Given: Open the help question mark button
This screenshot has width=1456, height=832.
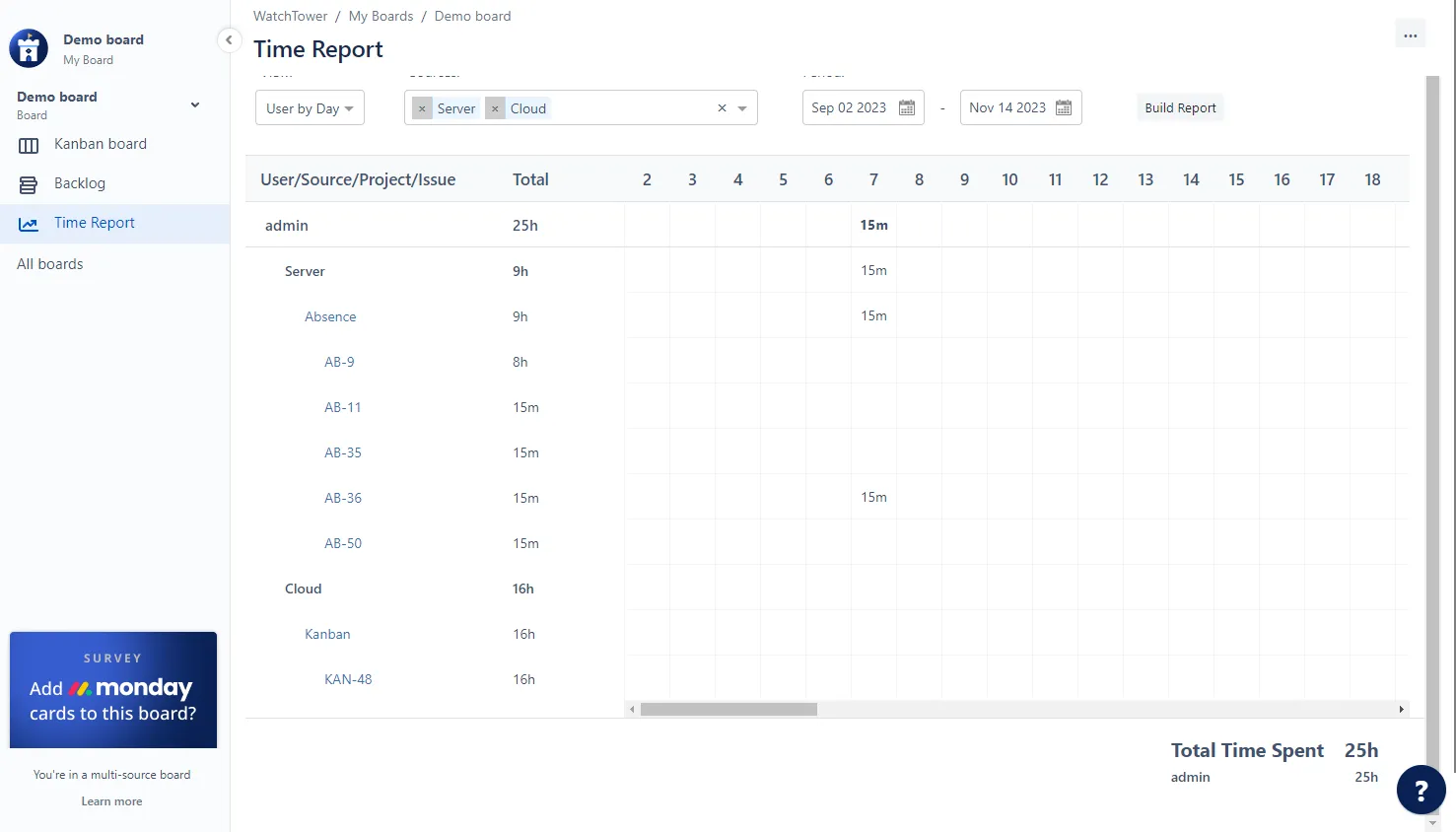Looking at the screenshot, I should (1421, 791).
